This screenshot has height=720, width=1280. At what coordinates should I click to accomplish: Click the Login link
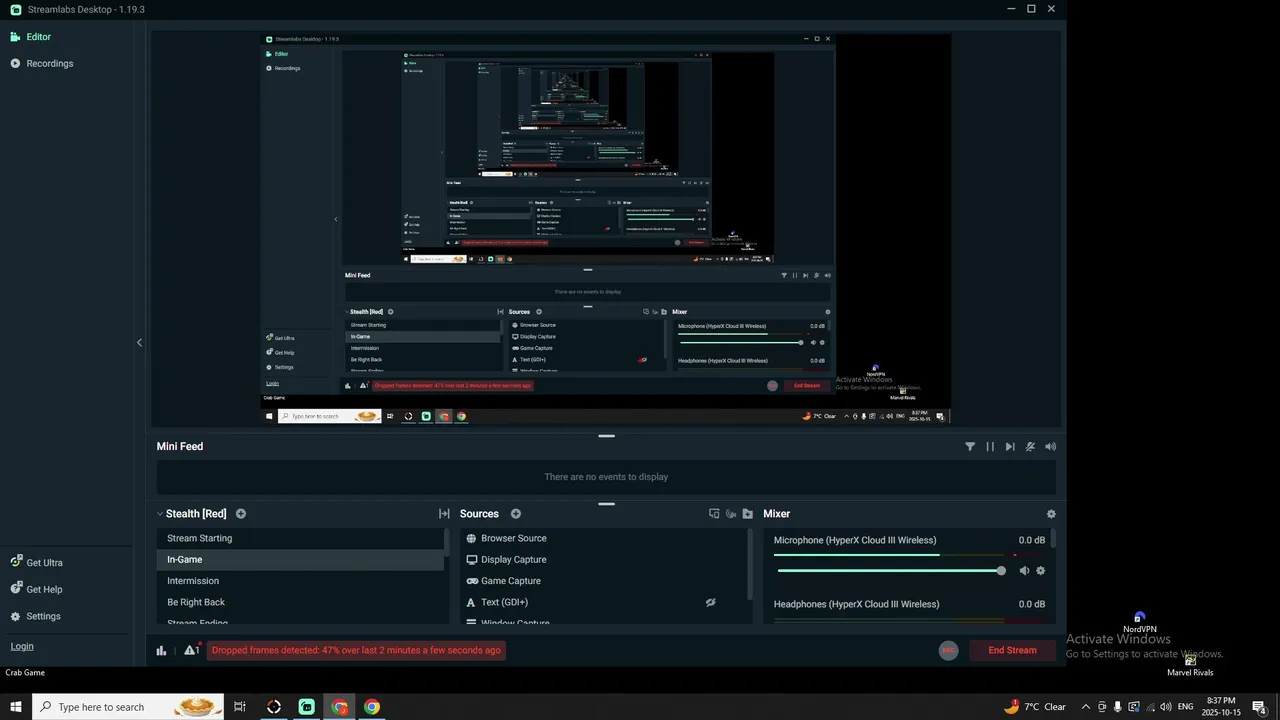[22, 646]
